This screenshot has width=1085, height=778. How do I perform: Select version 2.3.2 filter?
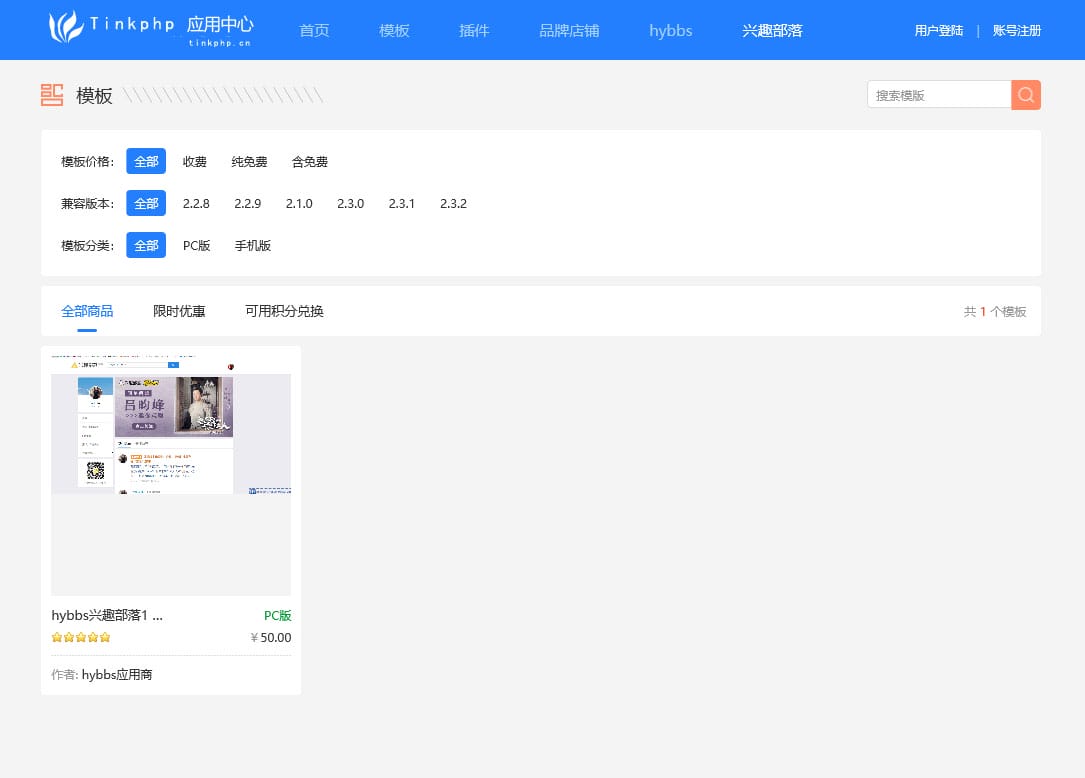(x=453, y=203)
